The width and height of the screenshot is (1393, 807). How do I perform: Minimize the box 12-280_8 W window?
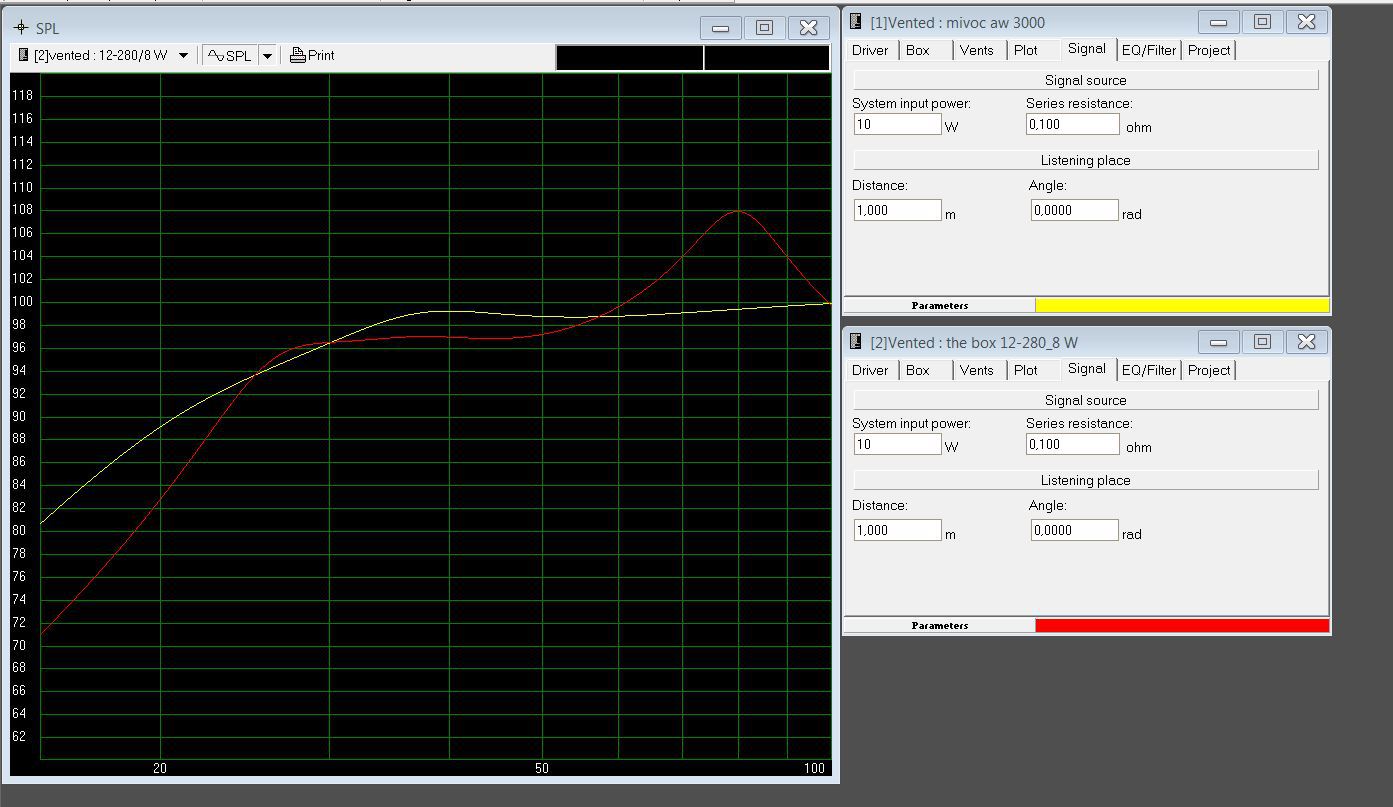[1218, 342]
